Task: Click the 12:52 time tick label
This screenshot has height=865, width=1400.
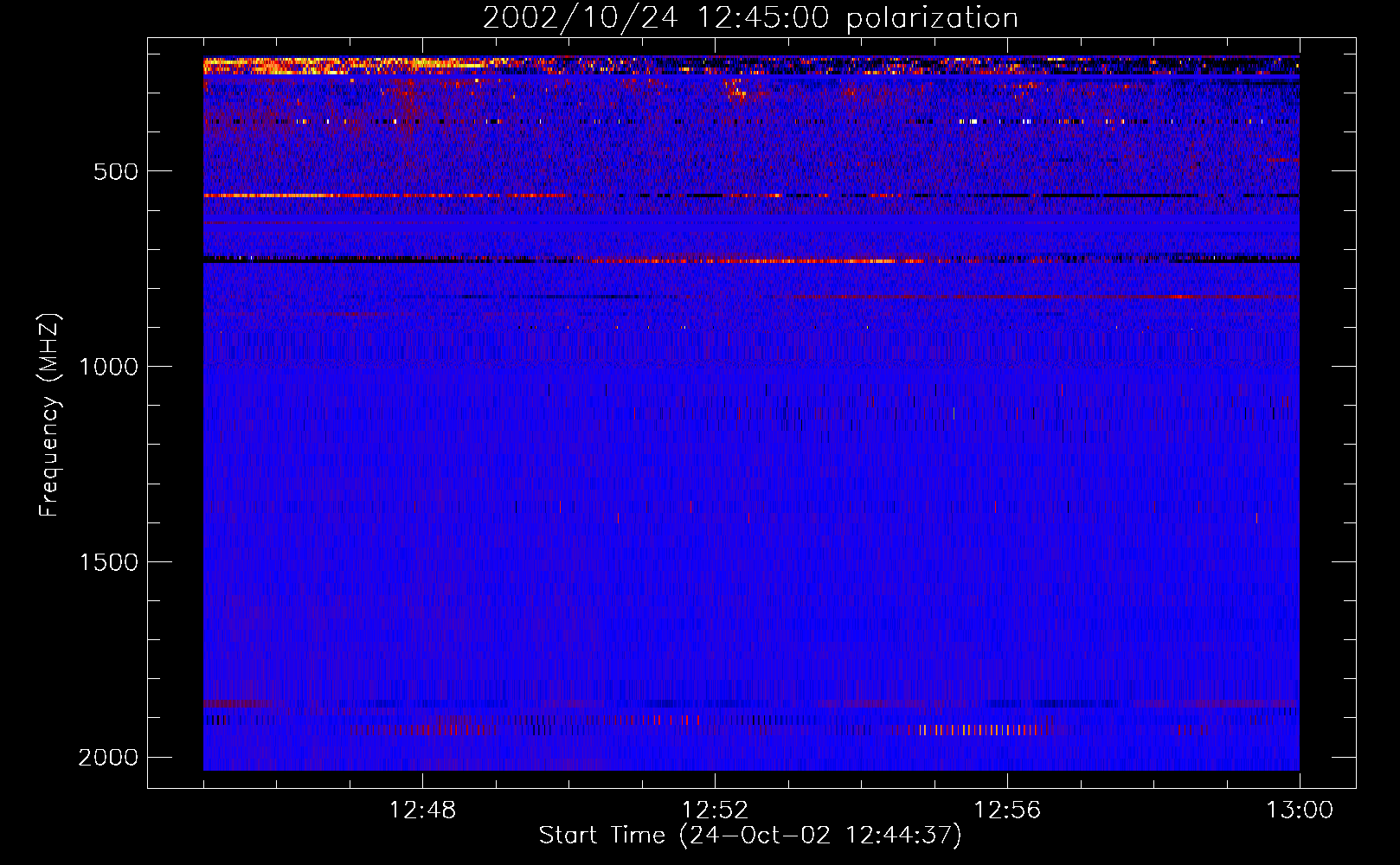Action: (716, 811)
